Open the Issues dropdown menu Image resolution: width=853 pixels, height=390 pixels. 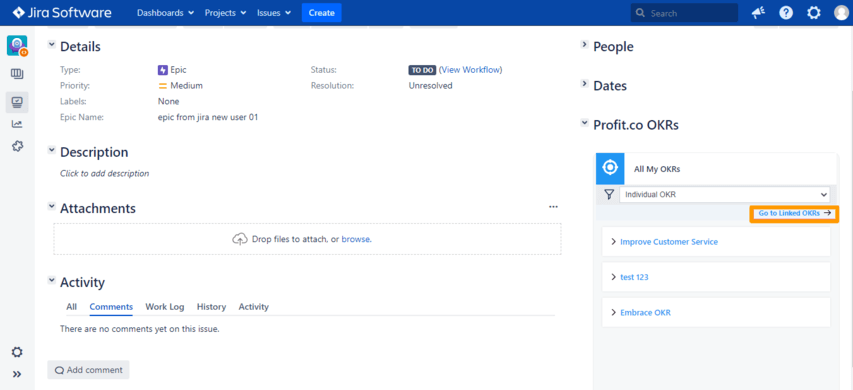click(274, 13)
